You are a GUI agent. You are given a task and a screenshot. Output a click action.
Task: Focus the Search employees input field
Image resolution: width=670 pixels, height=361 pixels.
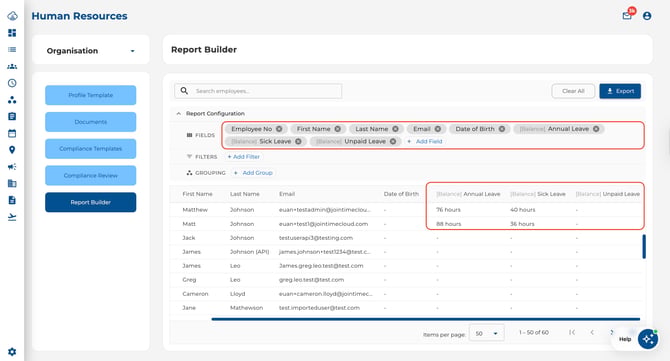click(x=258, y=91)
